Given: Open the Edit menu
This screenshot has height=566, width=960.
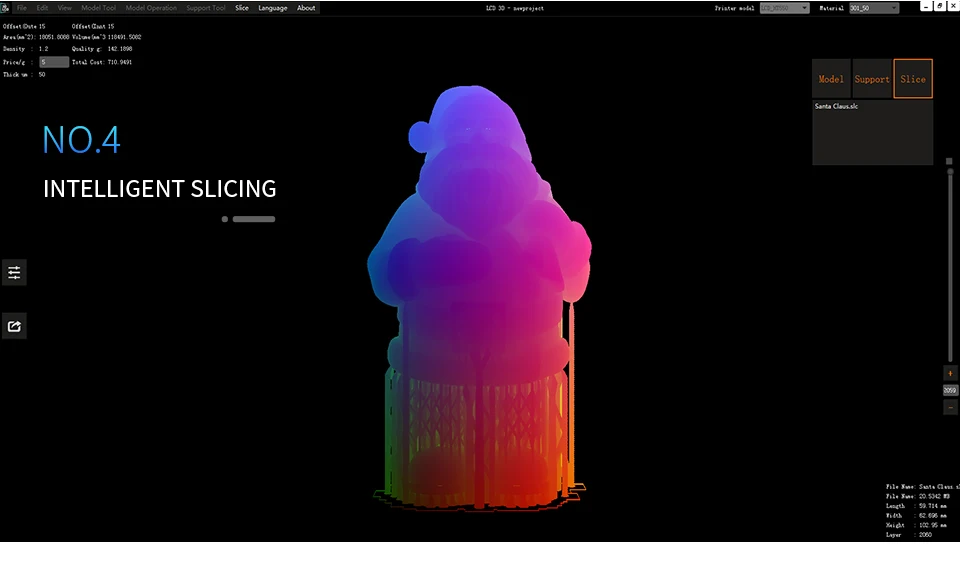Looking at the screenshot, I should [42, 8].
